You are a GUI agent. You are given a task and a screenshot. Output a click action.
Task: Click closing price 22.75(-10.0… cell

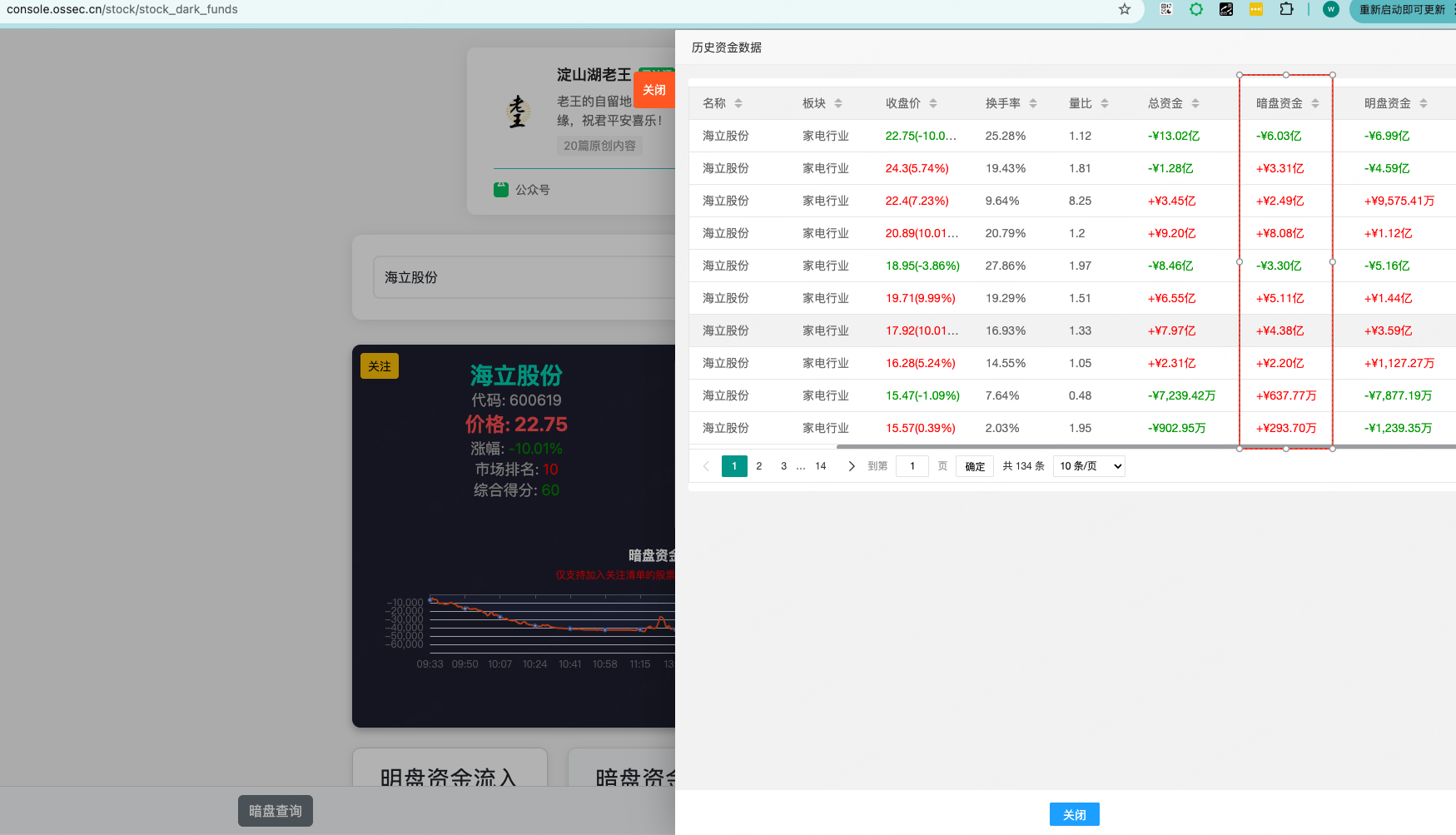(x=921, y=136)
